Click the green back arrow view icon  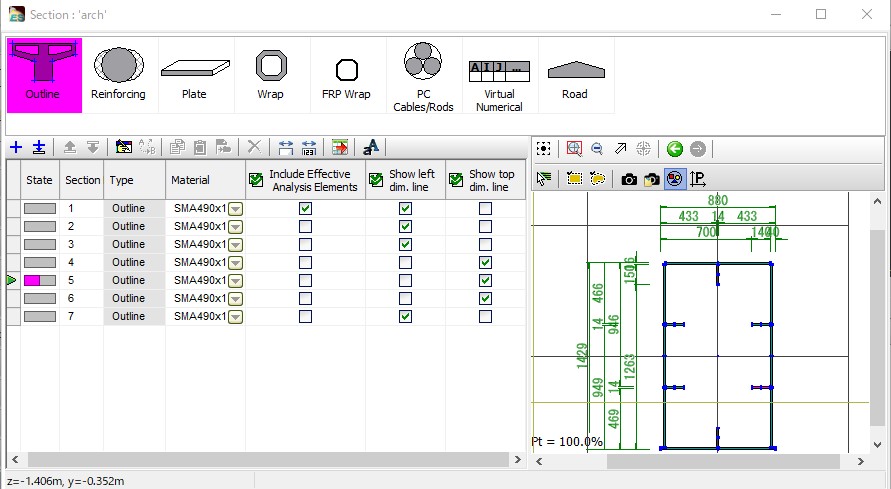pos(675,149)
